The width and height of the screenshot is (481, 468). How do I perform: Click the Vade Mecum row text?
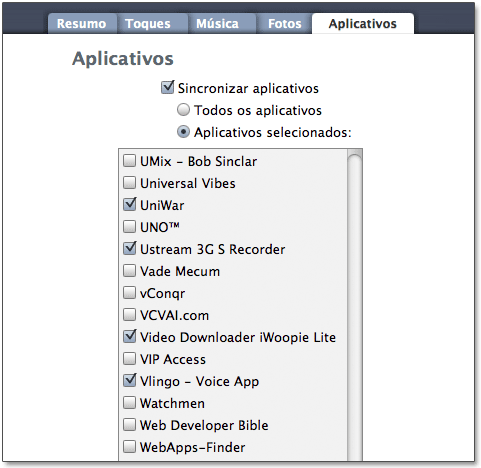coord(180,271)
